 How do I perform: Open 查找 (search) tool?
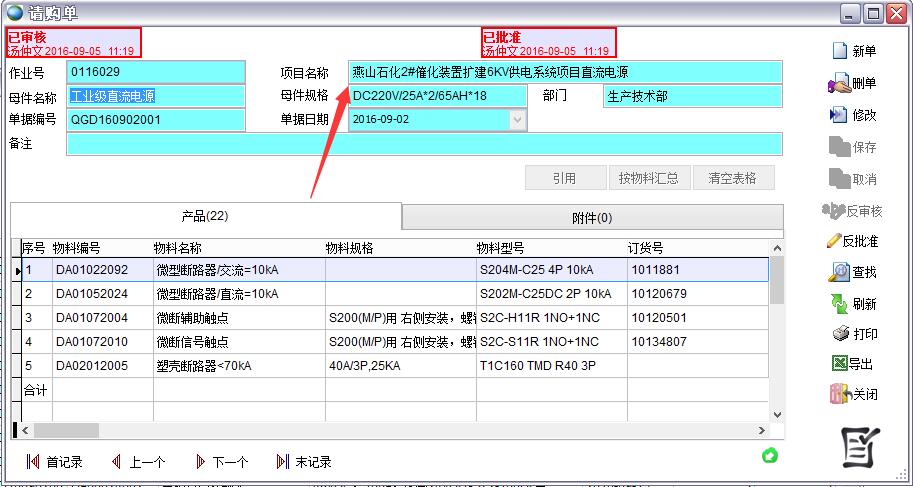tap(838, 272)
